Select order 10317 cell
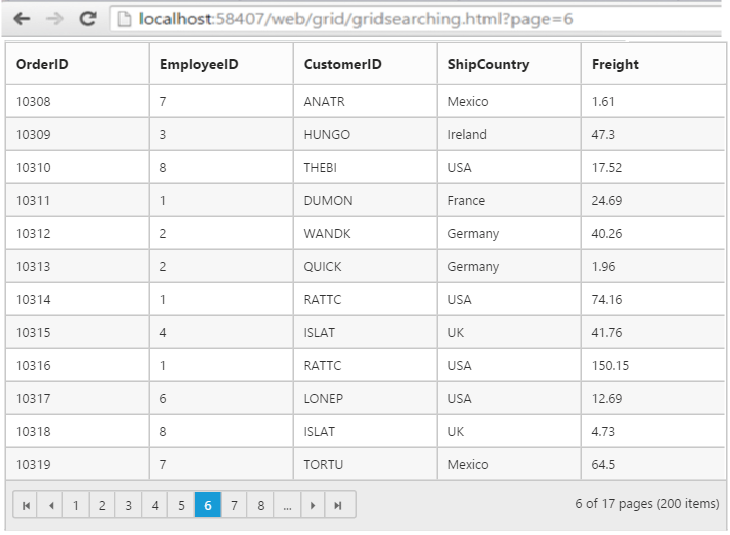This screenshot has width=730, height=535. [x=77, y=399]
